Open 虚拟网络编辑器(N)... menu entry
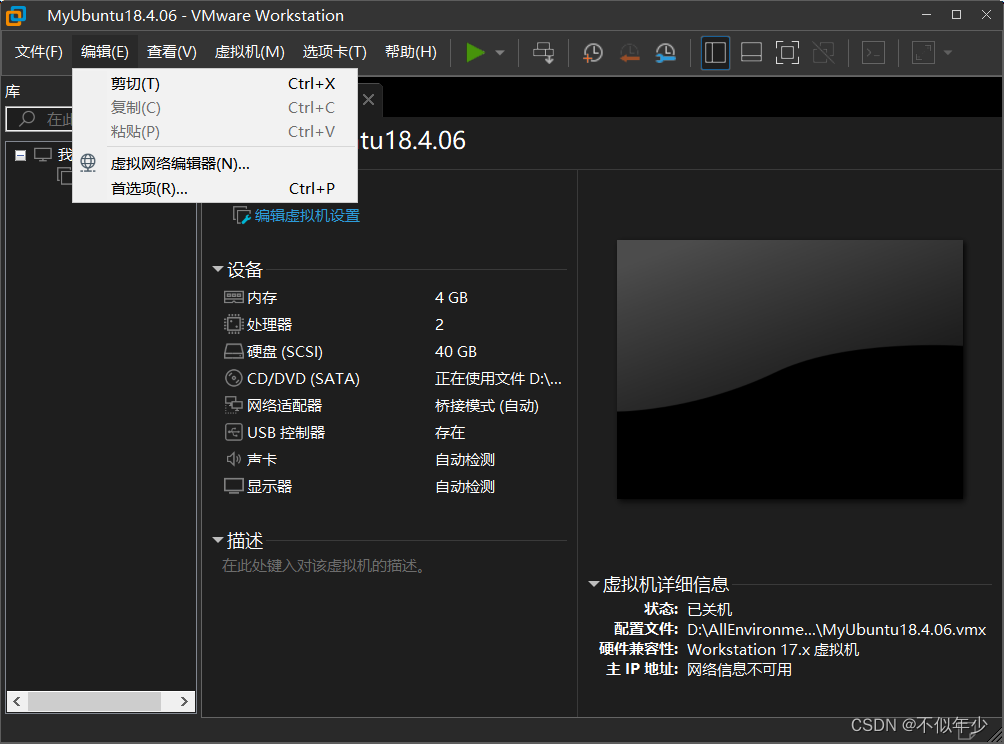 (215, 164)
